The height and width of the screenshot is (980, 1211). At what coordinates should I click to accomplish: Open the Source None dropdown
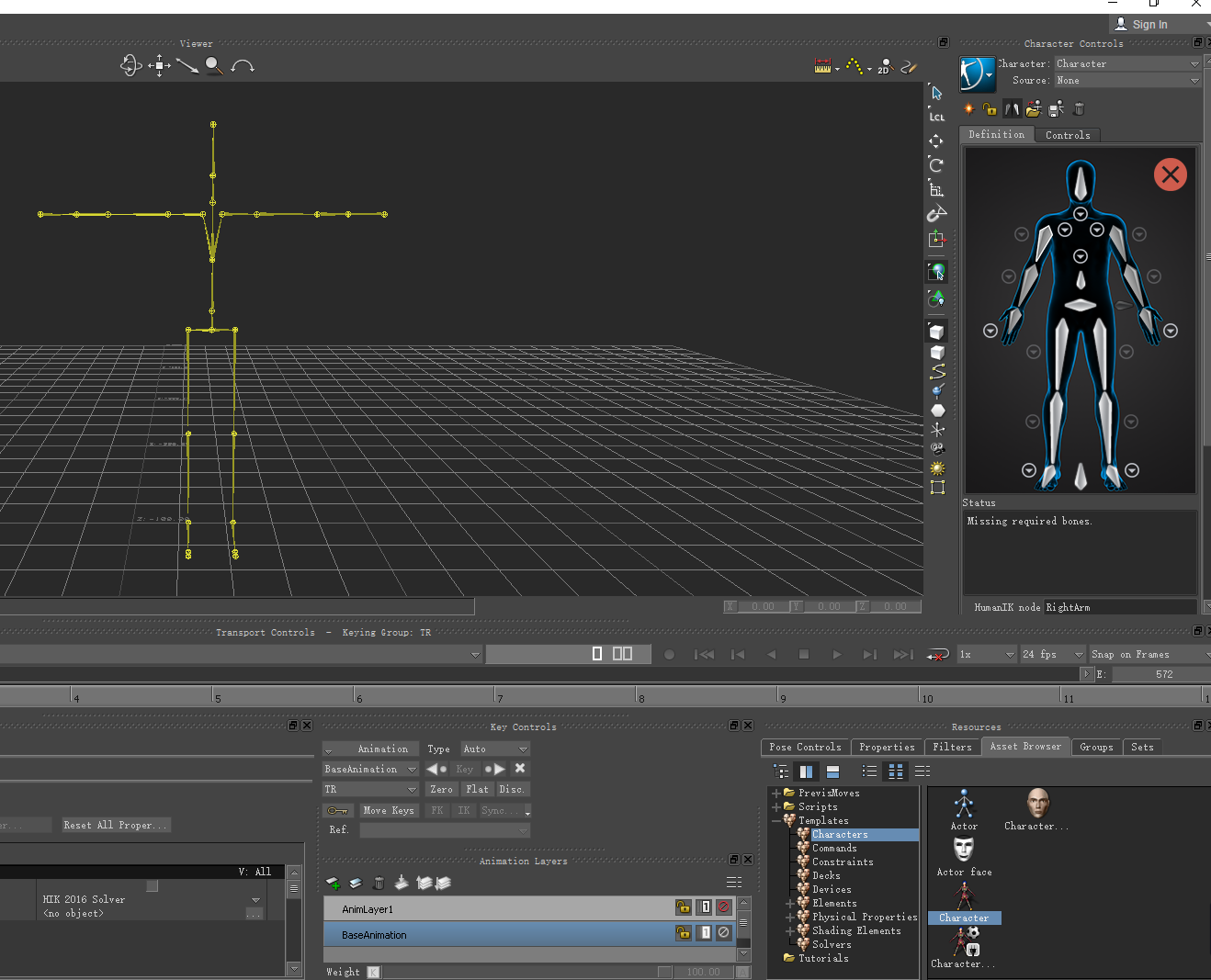pyautogui.click(x=1127, y=80)
